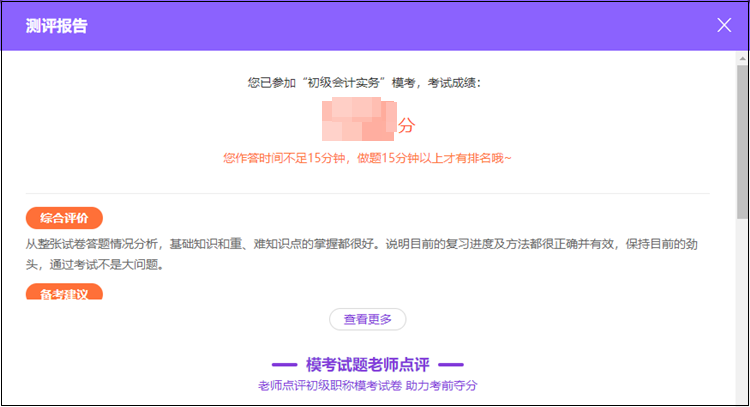This screenshot has width=750, height=407.
Task: Click the 您作答时间不足15分钟 notice
Action: [367, 158]
